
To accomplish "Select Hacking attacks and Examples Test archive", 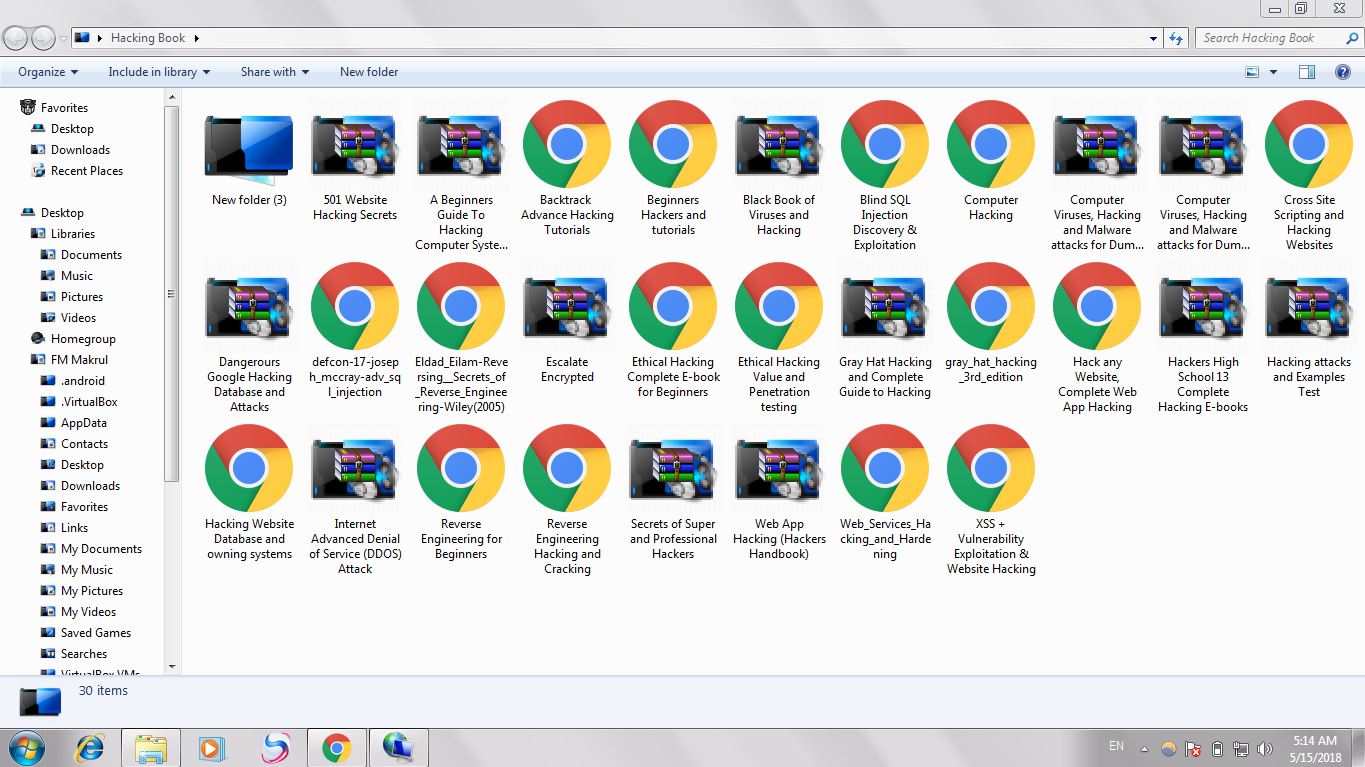I will pyautogui.click(x=1309, y=331).
